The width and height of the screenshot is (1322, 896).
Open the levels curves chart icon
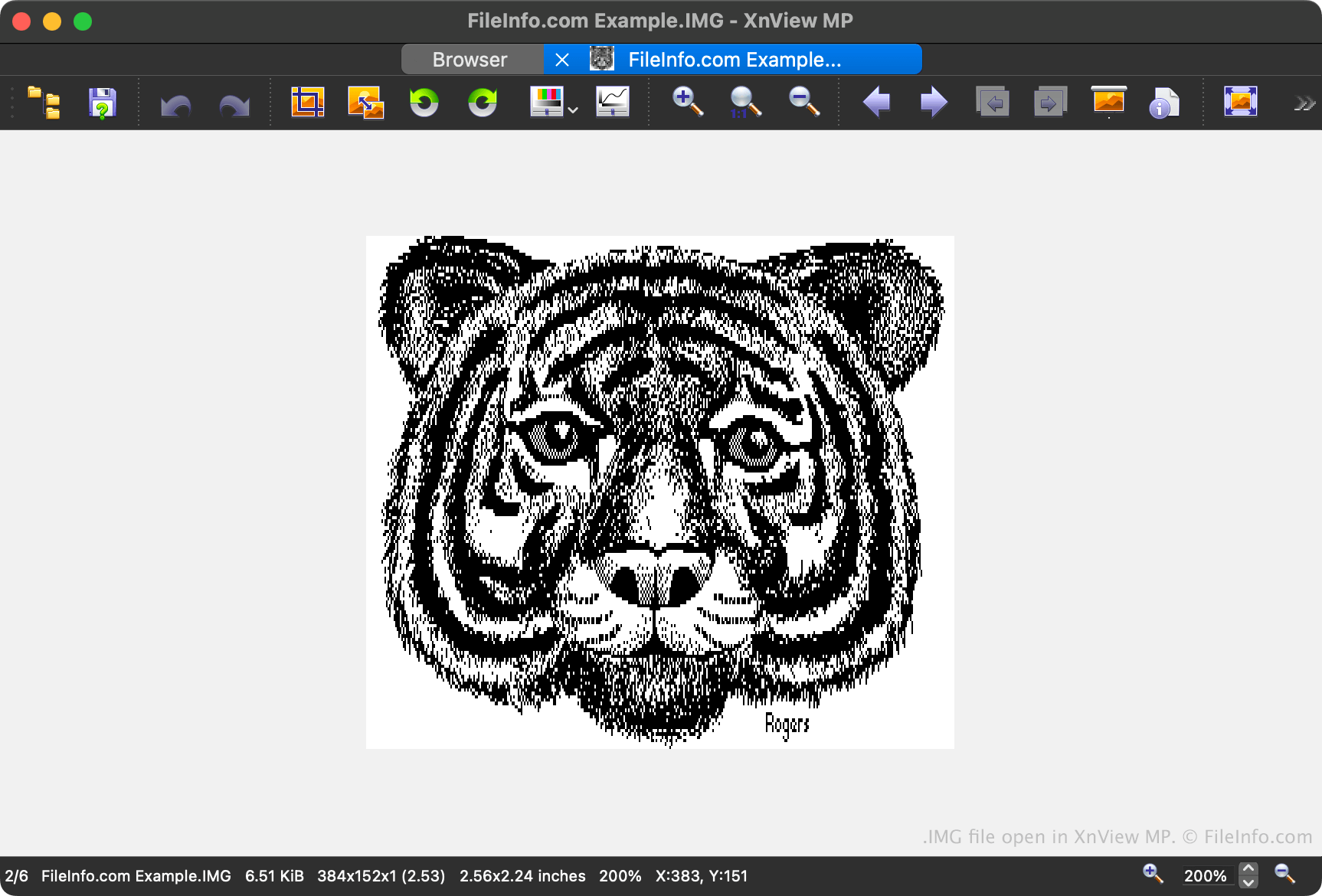point(613,102)
